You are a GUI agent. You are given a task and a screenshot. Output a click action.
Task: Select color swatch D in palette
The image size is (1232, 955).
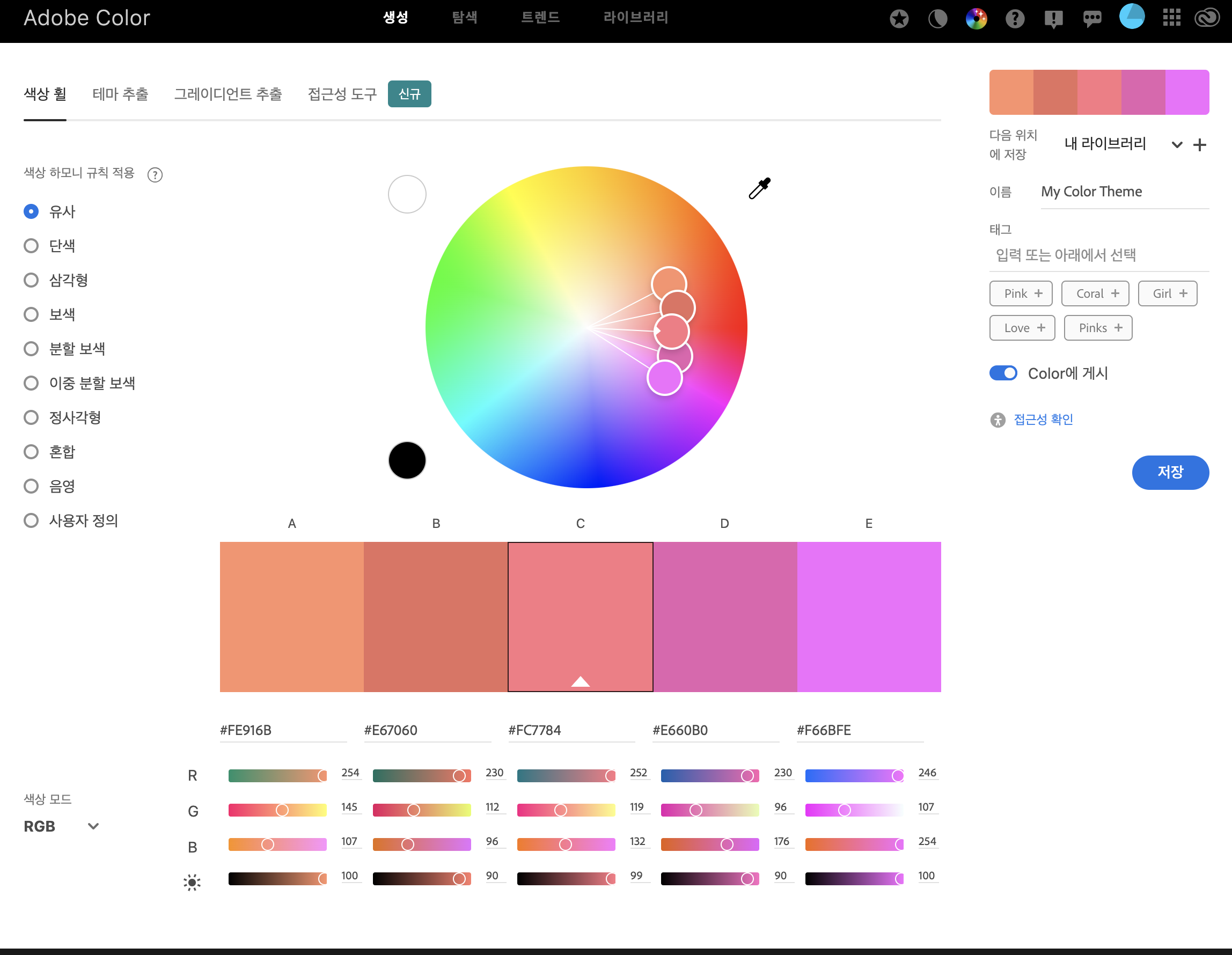pos(725,616)
